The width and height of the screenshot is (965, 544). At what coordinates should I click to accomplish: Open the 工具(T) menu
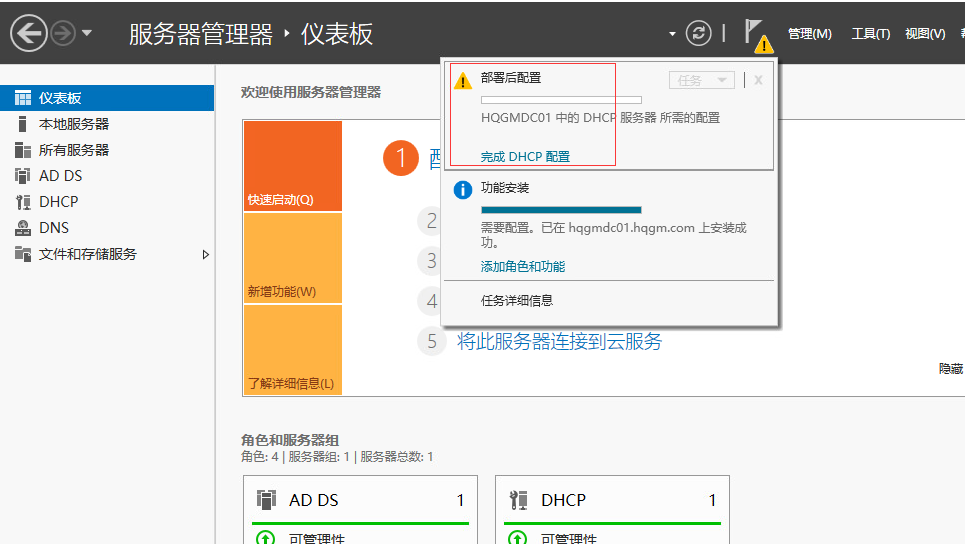[x=870, y=34]
